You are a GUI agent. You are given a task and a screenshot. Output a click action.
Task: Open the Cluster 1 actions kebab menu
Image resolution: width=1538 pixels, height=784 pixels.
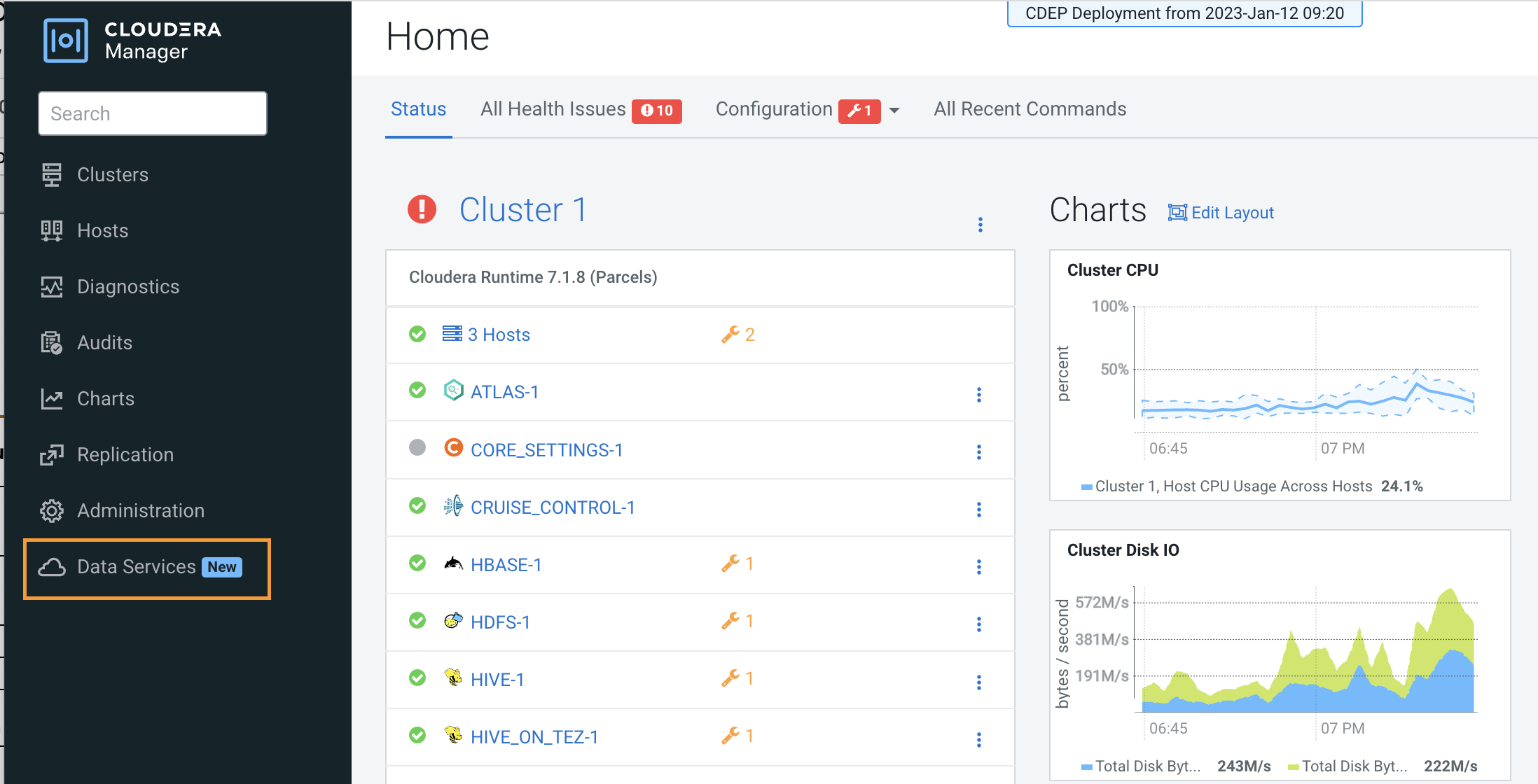click(980, 225)
